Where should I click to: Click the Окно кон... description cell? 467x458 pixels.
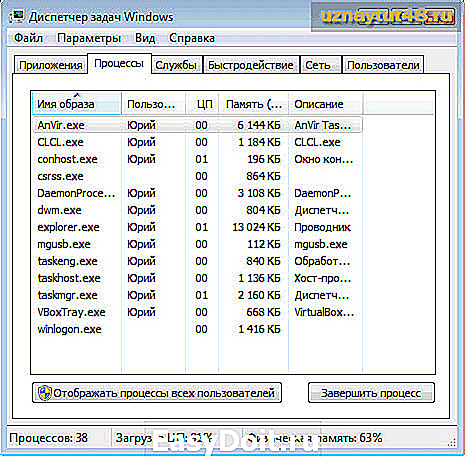(323, 159)
